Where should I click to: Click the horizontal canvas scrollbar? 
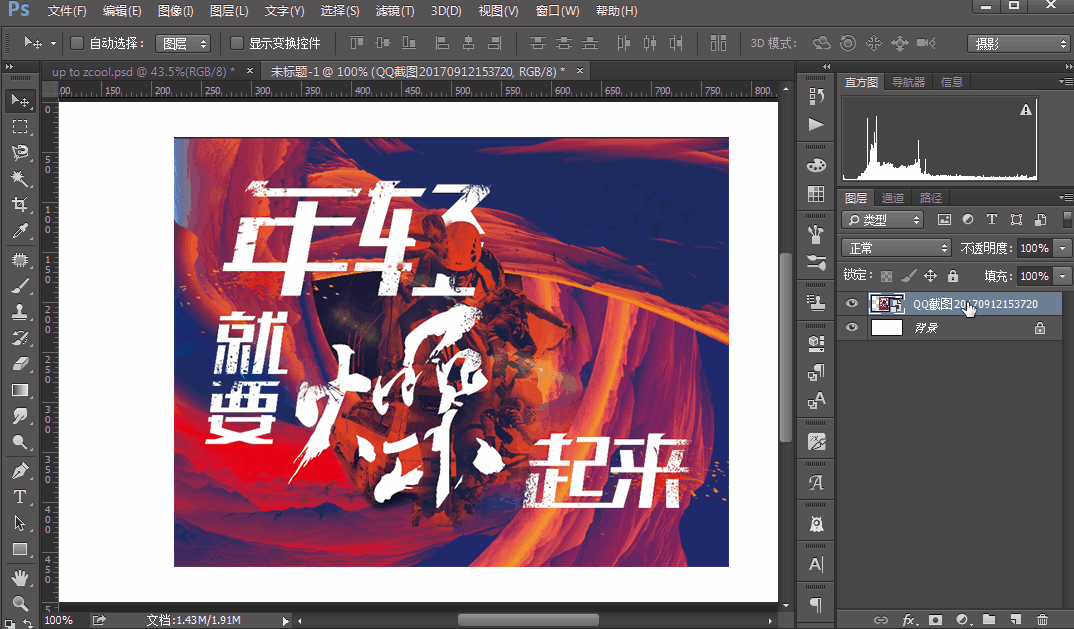click(x=528, y=620)
